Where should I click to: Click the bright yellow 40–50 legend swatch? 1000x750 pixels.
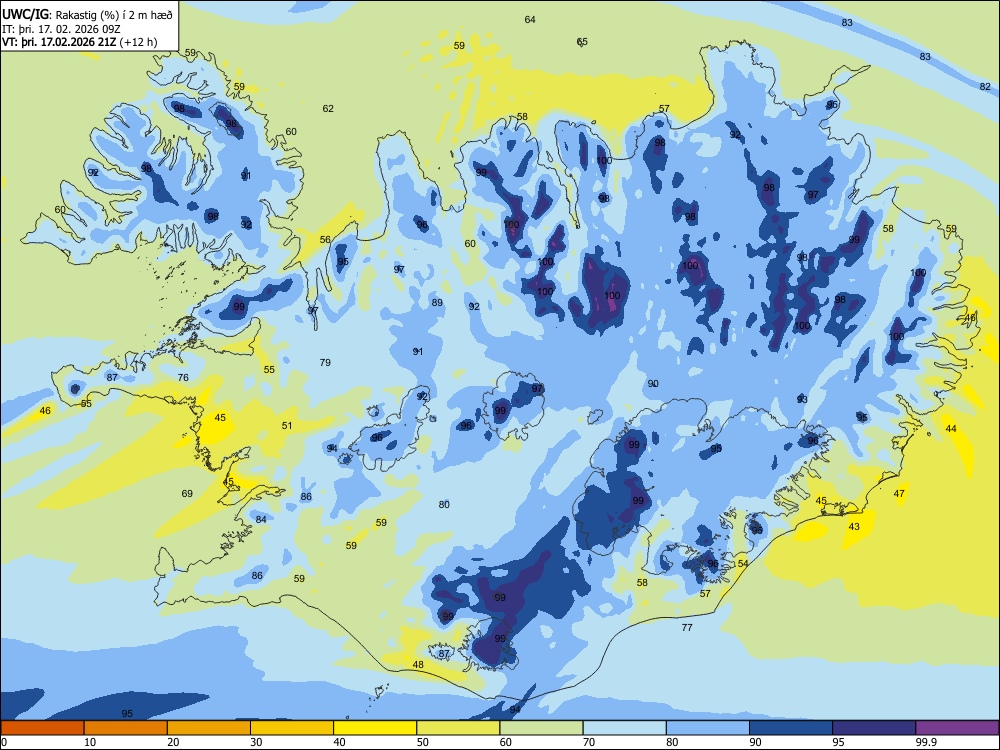[375, 728]
